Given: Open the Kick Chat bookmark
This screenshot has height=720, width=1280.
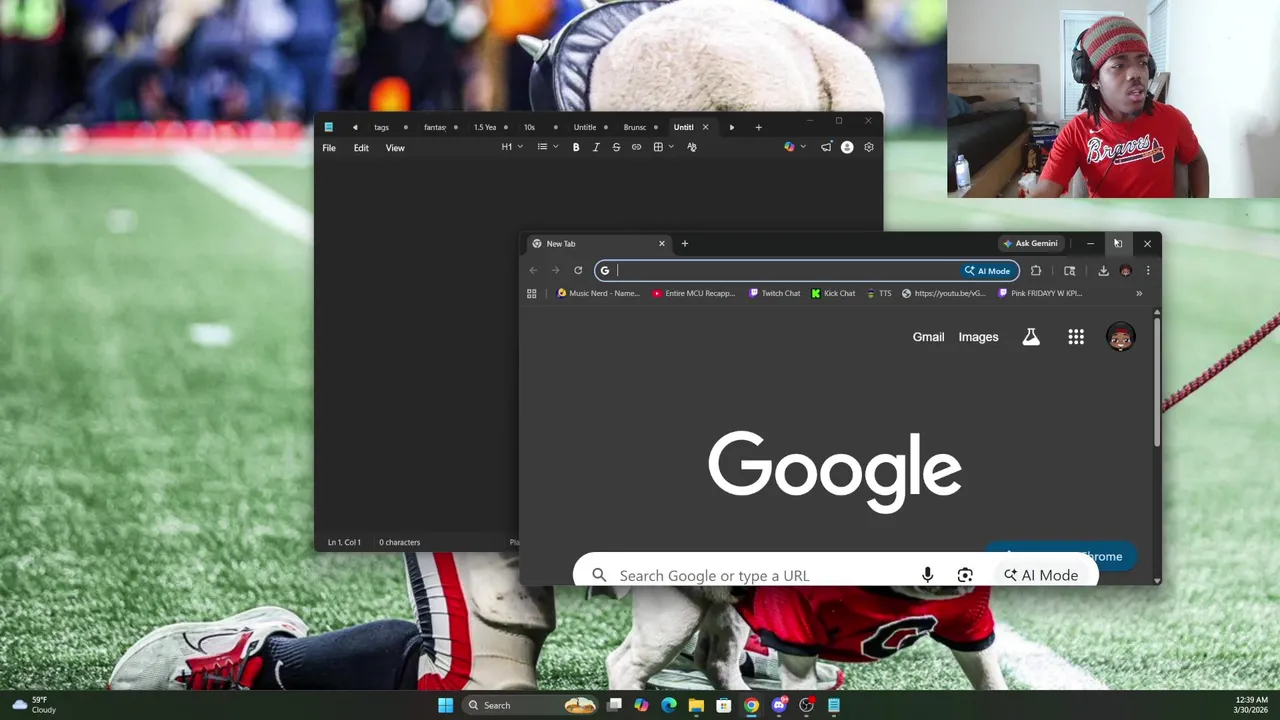Looking at the screenshot, I should click(x=833, y=293).
